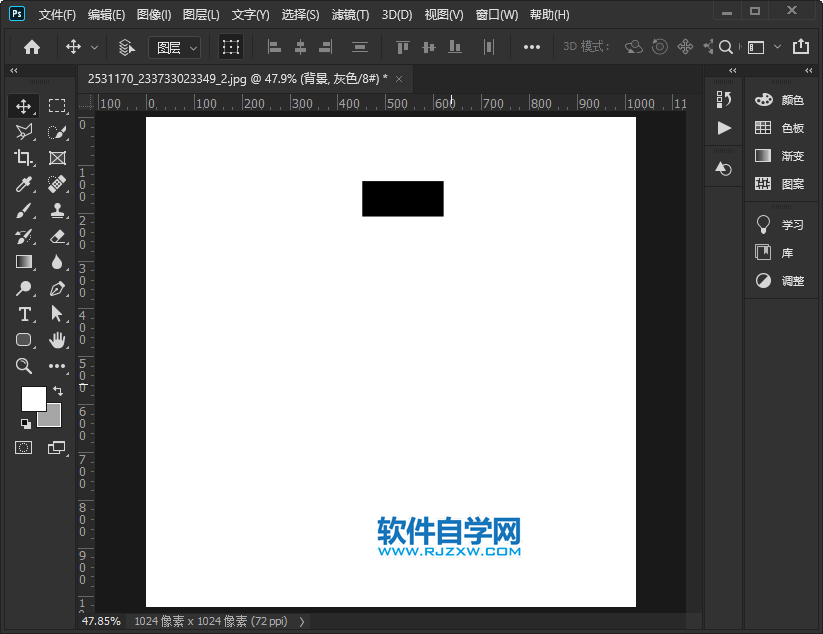Toggle Quick Mask mode
The image size is (823, 634).
click(24, 447)
